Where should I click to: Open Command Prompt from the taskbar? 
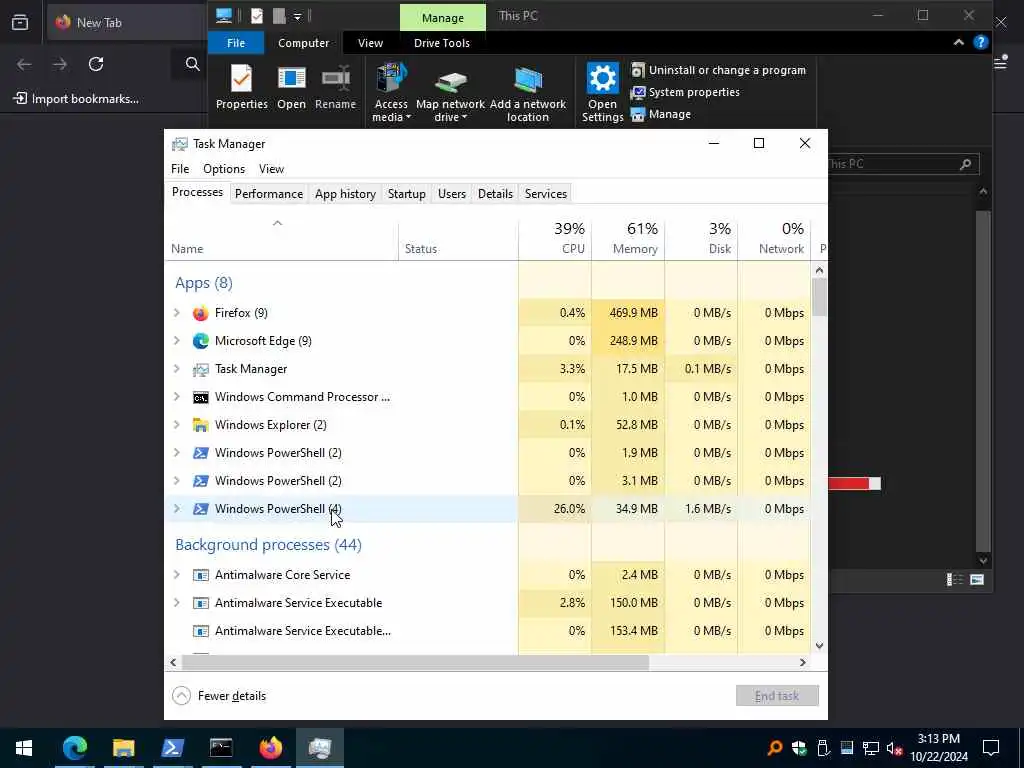(x=221, y=748)
